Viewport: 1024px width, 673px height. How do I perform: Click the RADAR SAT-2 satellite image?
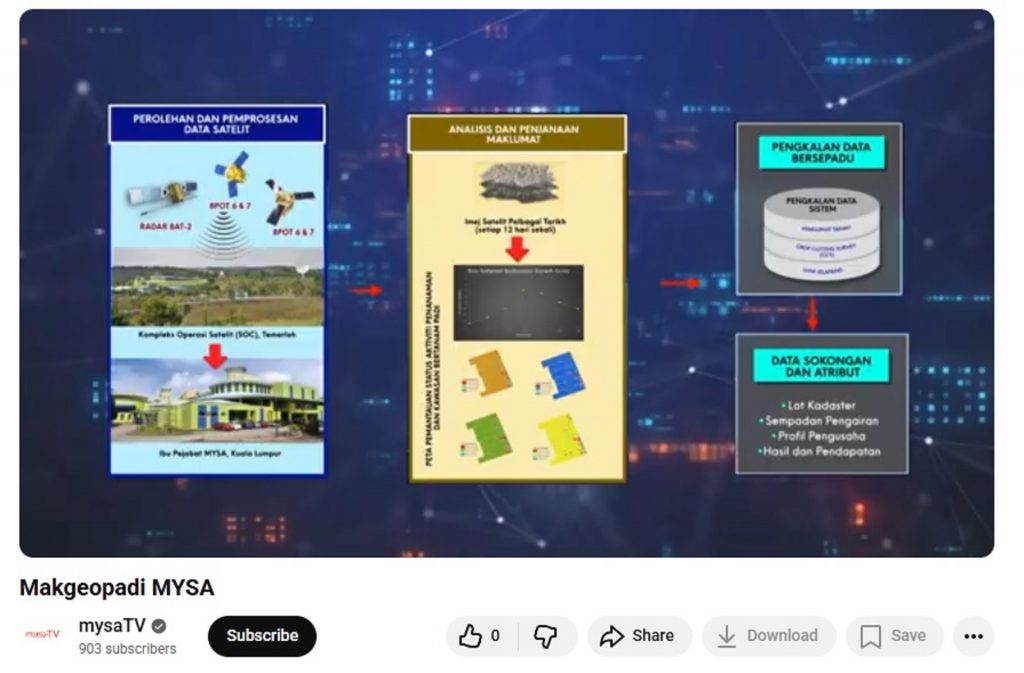pyautogui.click(x=162, y=195)
